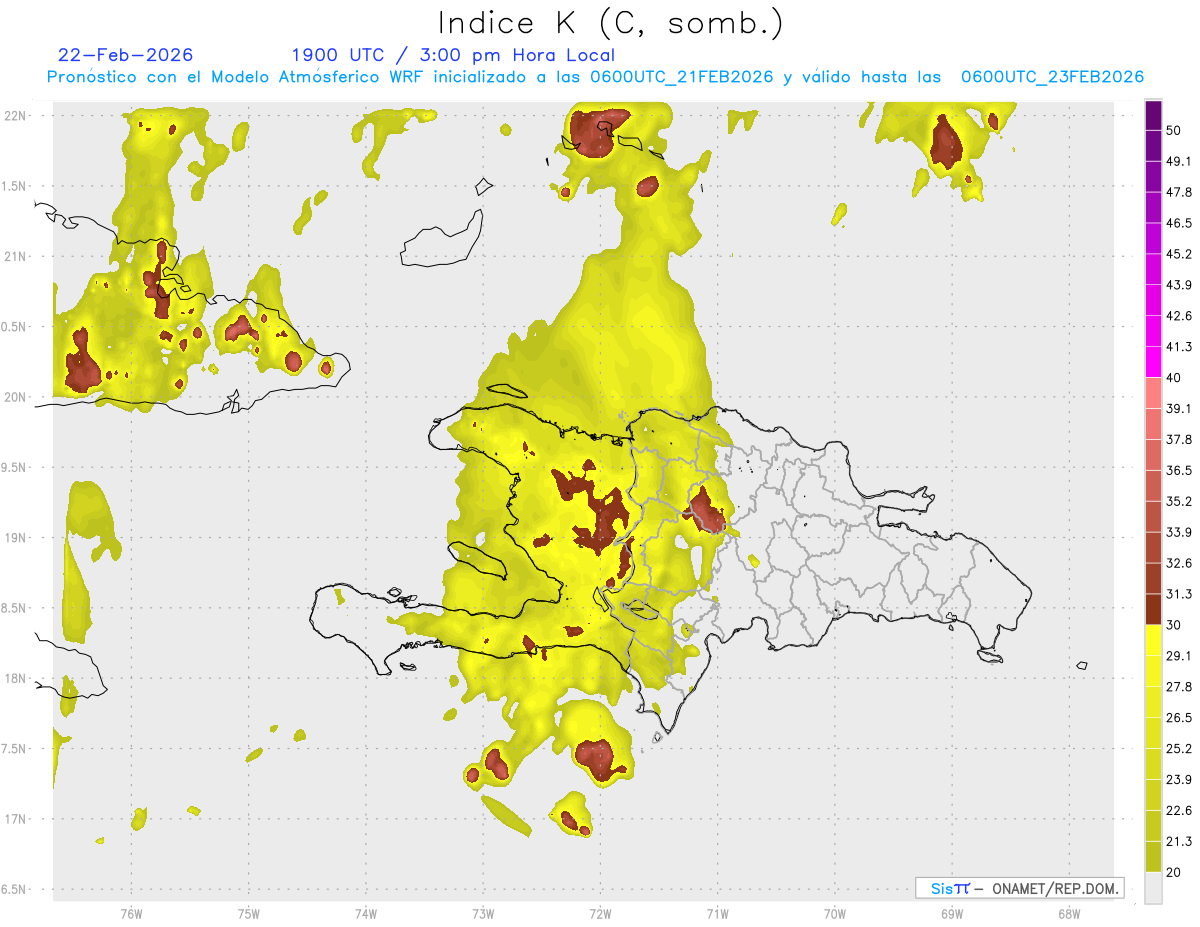Click the "68W" longitude label
The image size is (1200, 927).
[x=1069, y=914]
